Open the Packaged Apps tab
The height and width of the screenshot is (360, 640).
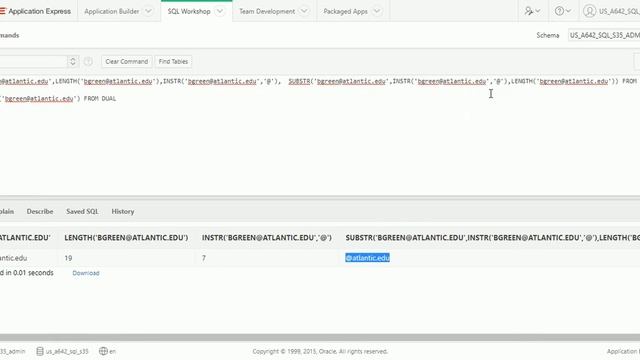(345, 11)
